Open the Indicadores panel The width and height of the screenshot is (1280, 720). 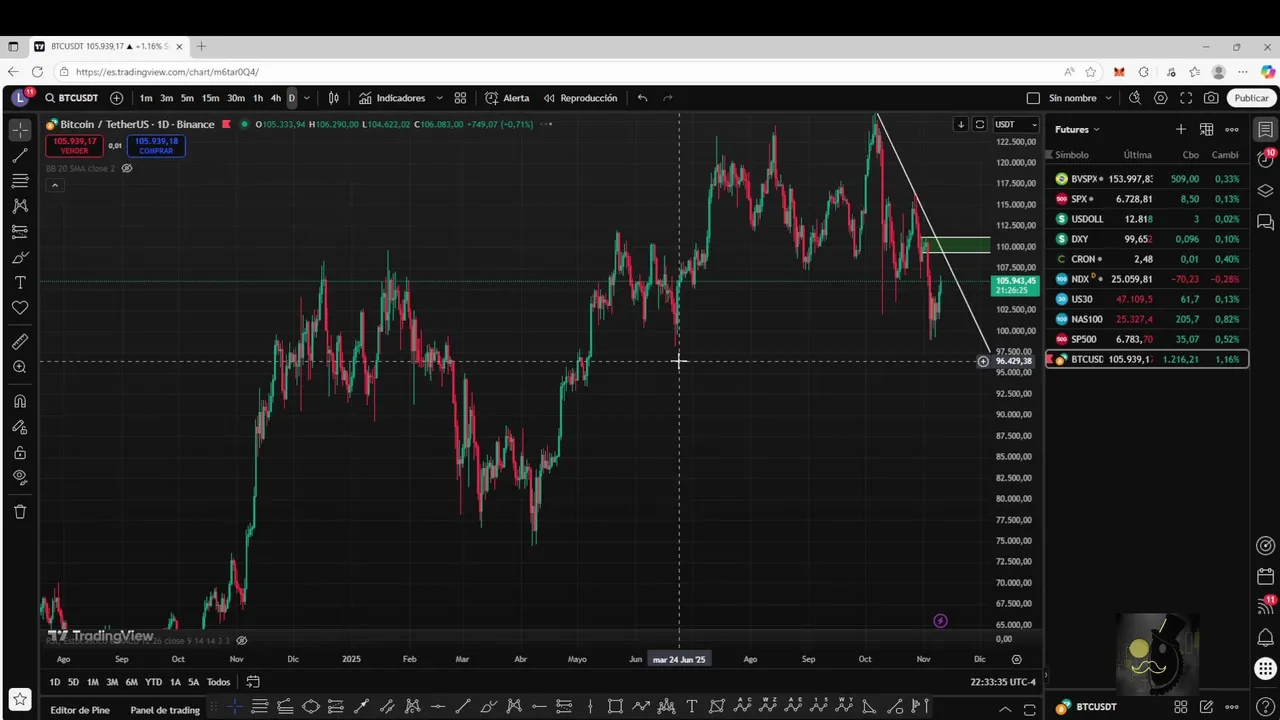pyautogui.click(x=392, y=98)
